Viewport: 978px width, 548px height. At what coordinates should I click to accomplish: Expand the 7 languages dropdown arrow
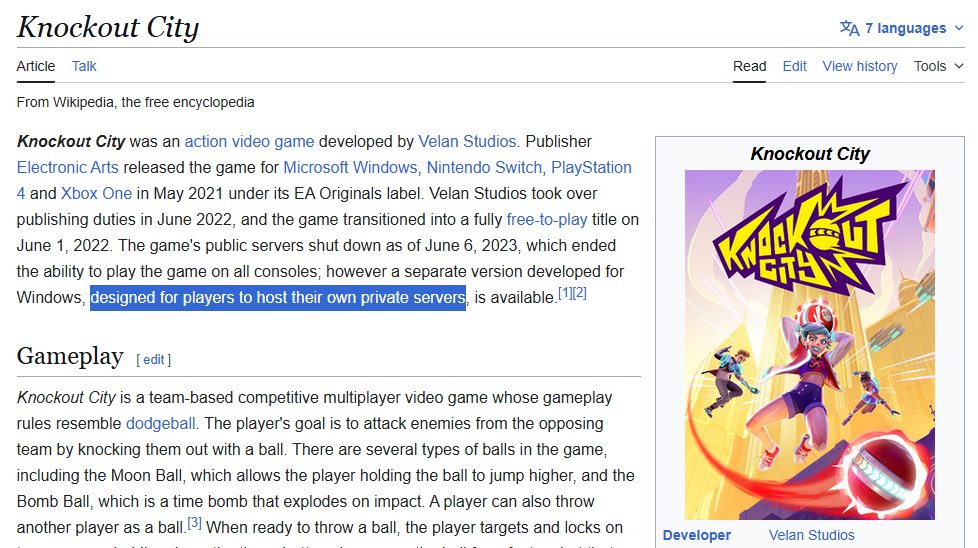coord(959,28)
